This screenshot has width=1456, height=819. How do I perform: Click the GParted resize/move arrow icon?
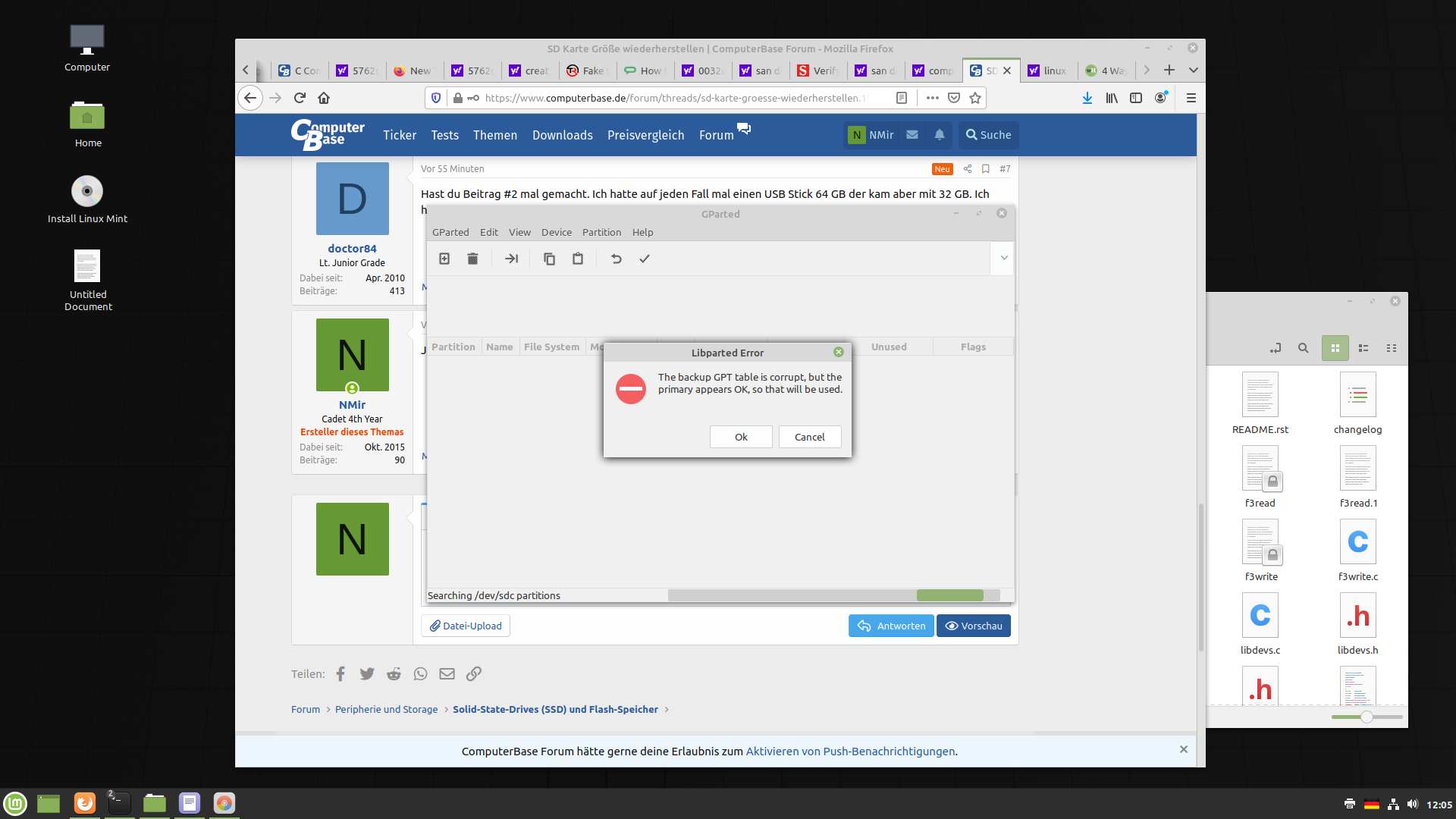tap(511, 259)
